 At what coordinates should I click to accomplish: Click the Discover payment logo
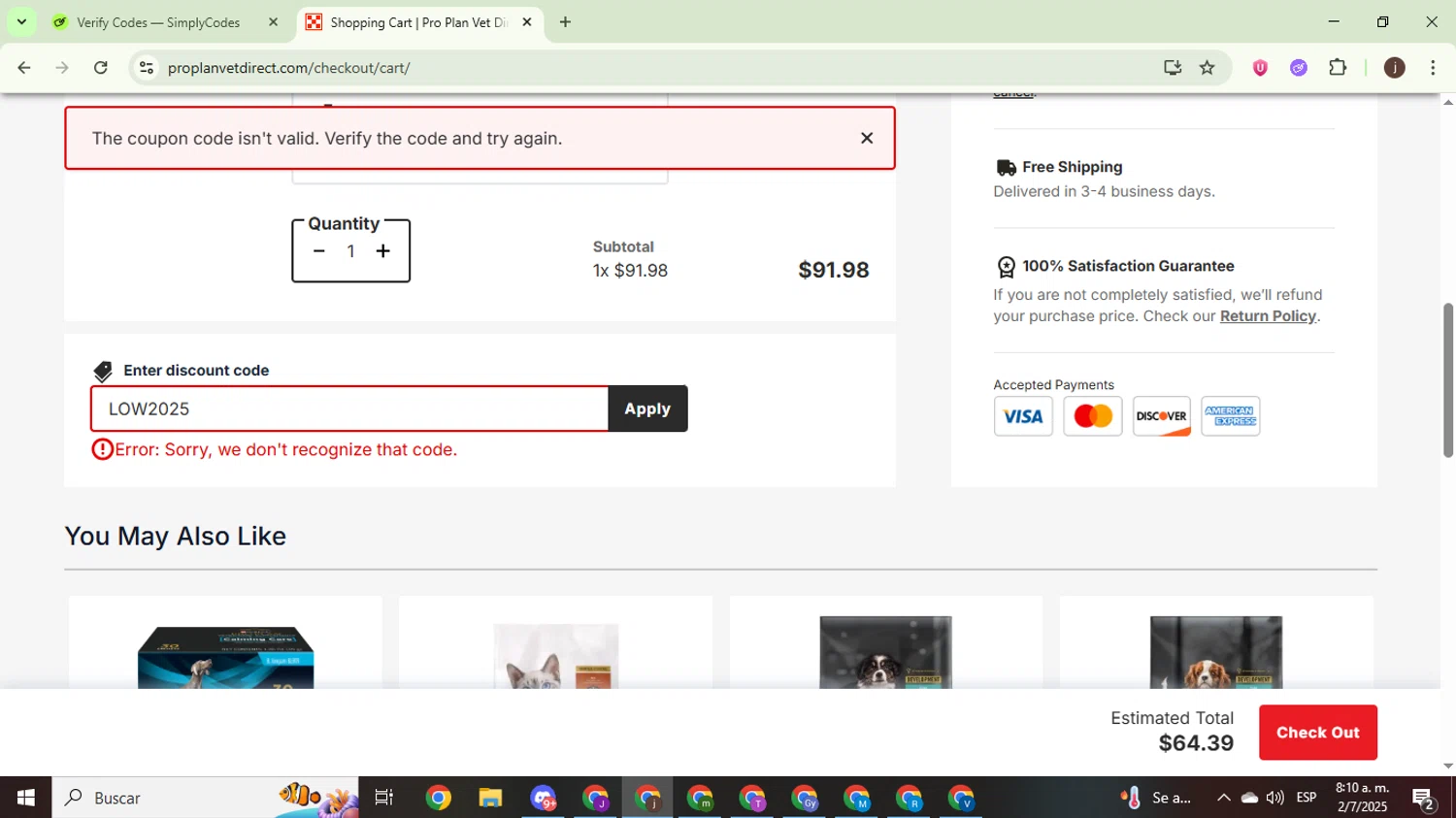click(1162, 416)
